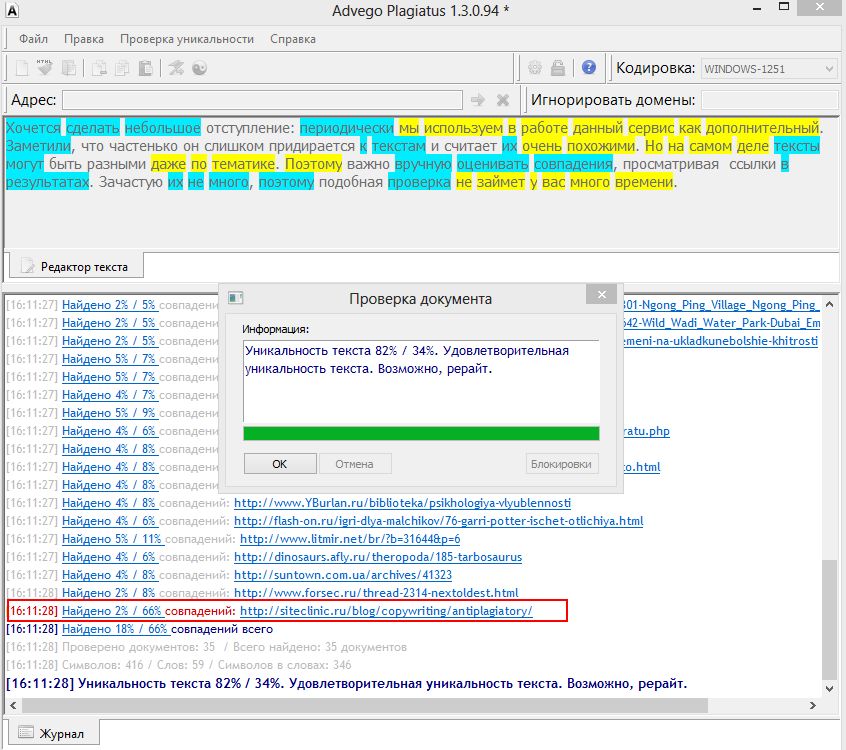
Task: Open help with blue question icon
Action: coord(589,67)
